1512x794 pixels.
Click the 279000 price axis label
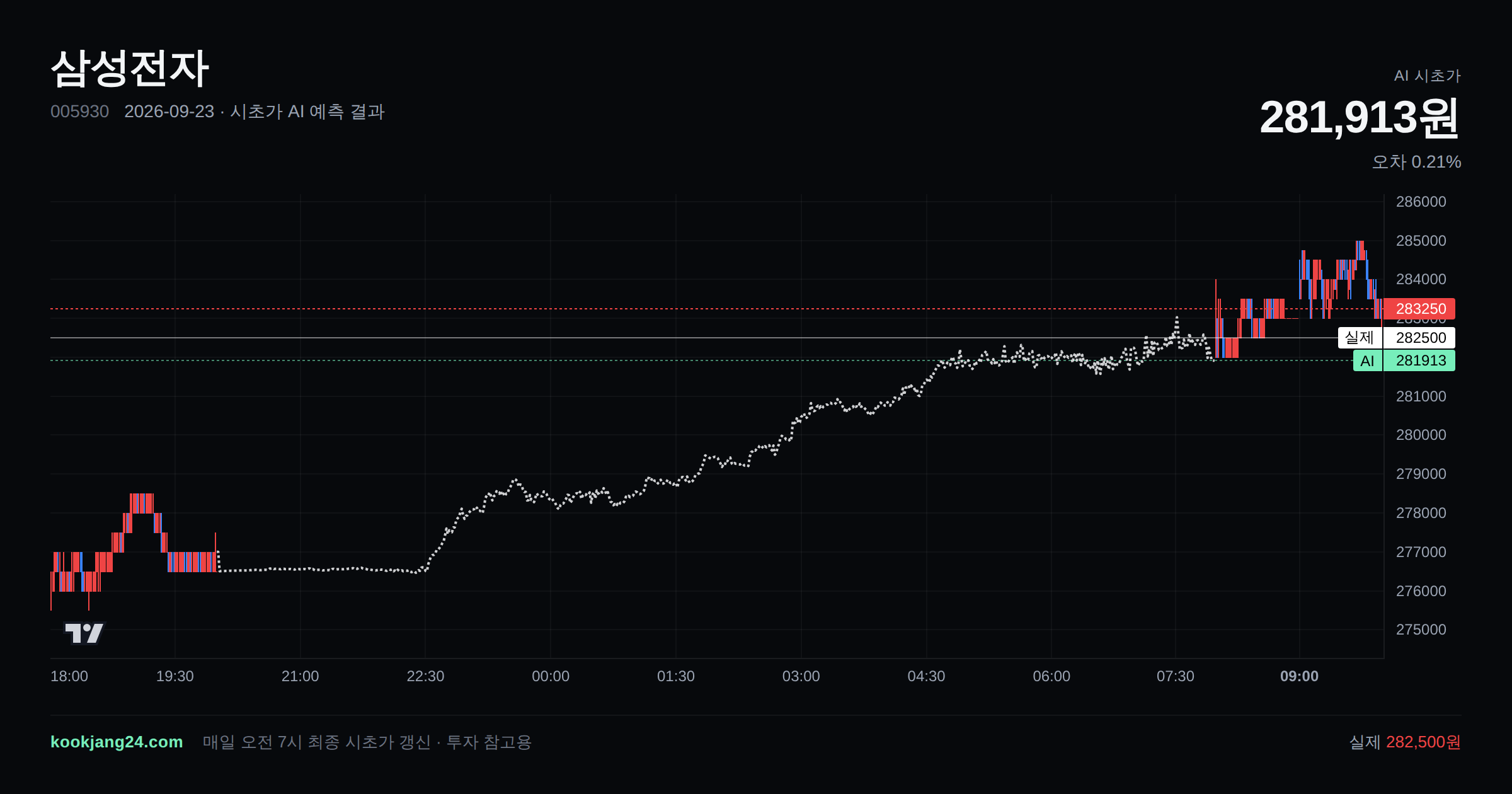pos(1421,474)
